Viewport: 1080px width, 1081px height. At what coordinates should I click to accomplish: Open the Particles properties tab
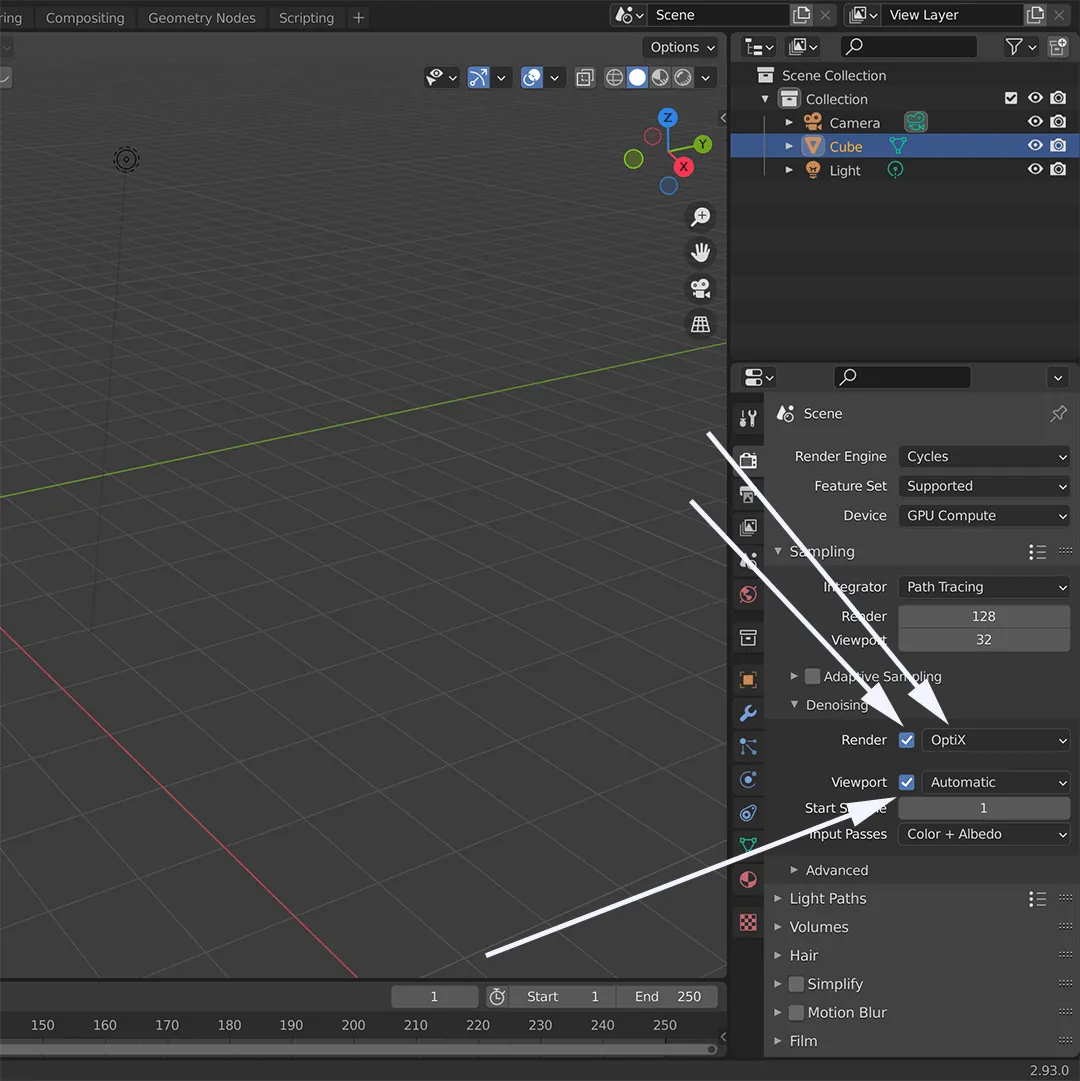(748, 747)
